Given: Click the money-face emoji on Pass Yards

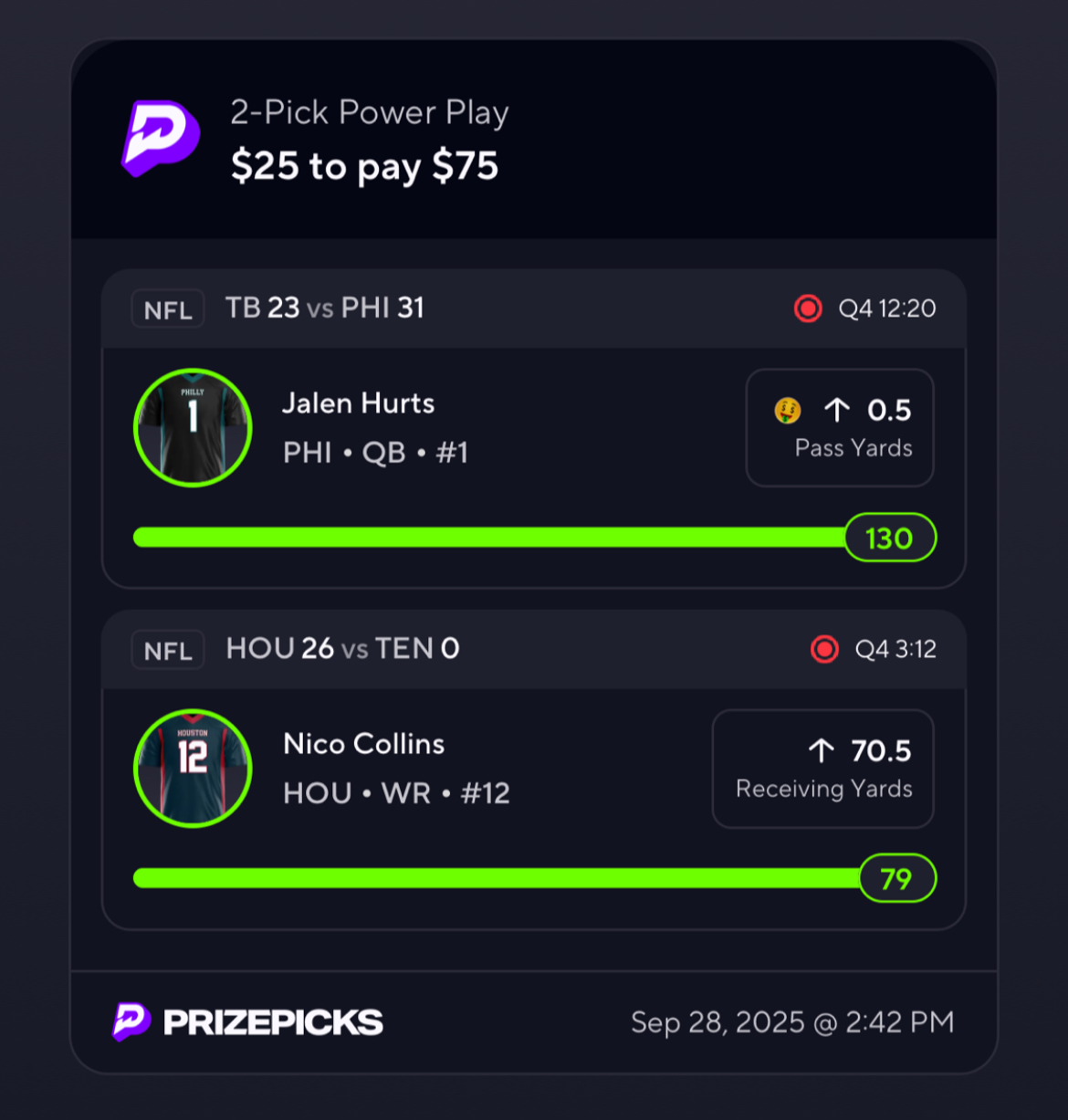Looking at the screenshot, I should [788, 411].
